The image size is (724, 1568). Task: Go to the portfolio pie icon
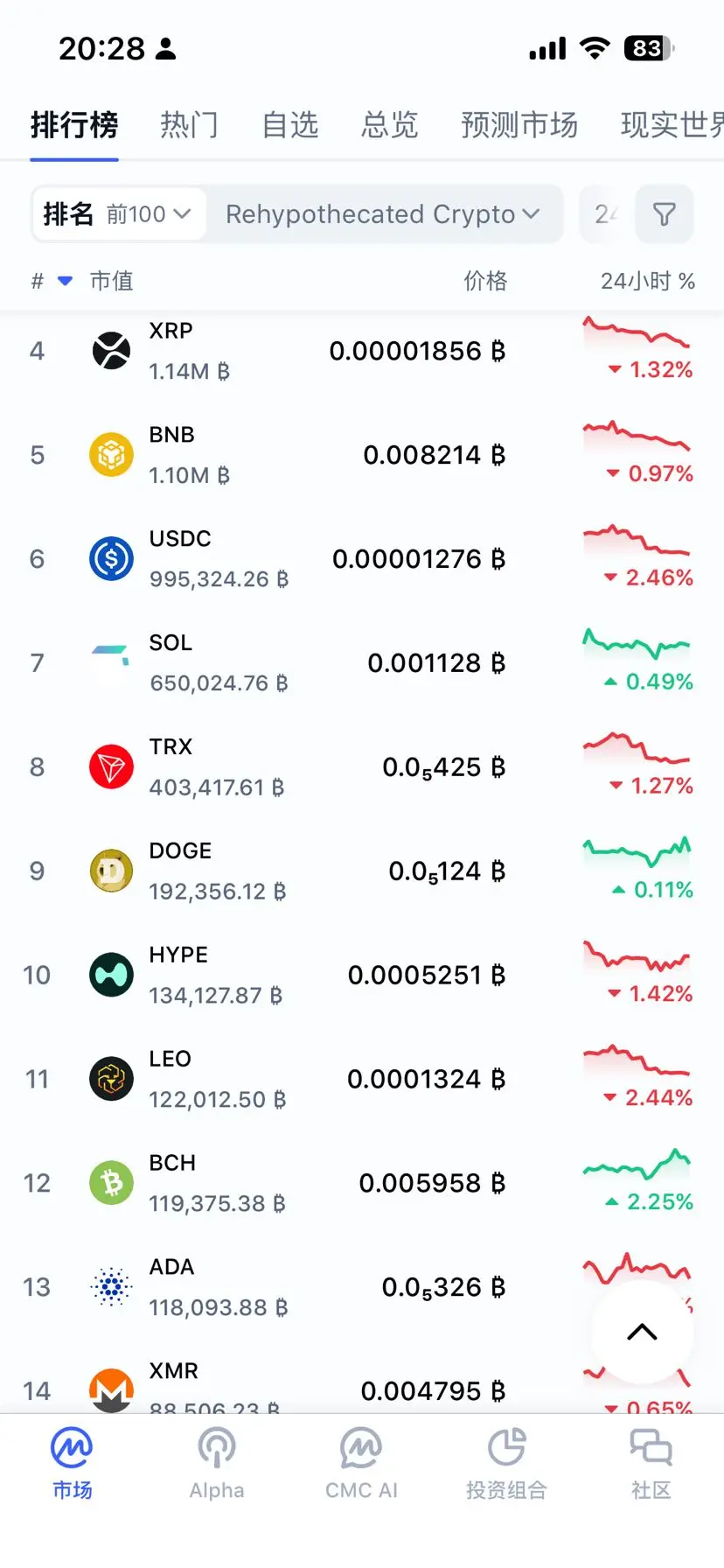(x=506, y=1448)
